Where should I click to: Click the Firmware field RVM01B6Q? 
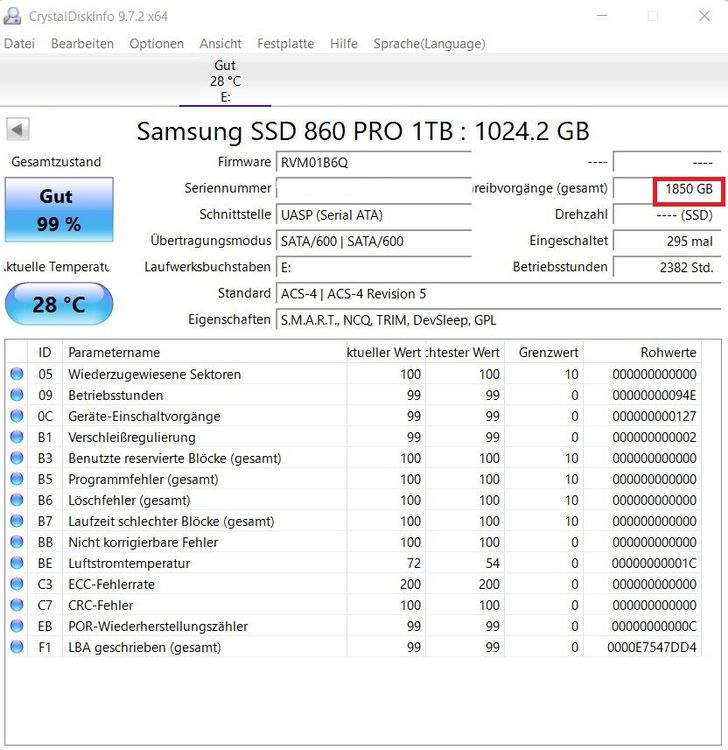point(374,163)
